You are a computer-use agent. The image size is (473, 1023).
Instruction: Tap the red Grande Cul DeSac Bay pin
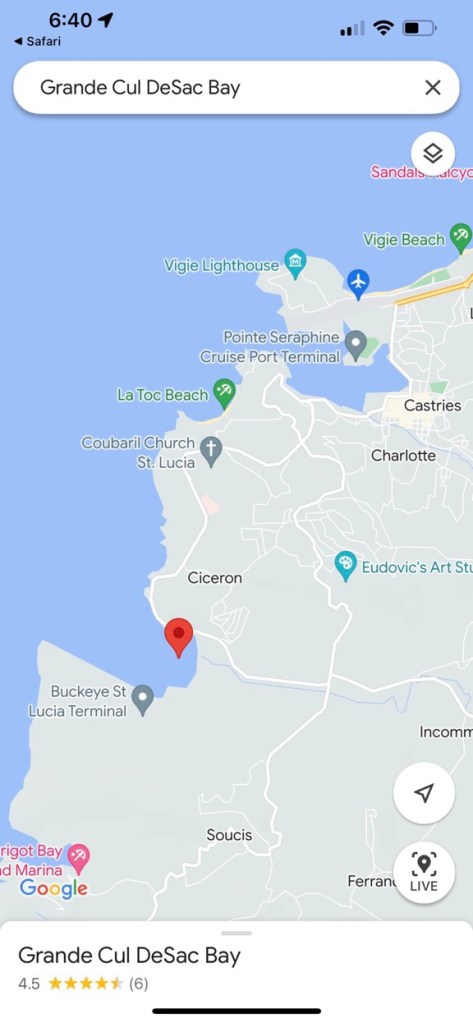tap(178, 637)
